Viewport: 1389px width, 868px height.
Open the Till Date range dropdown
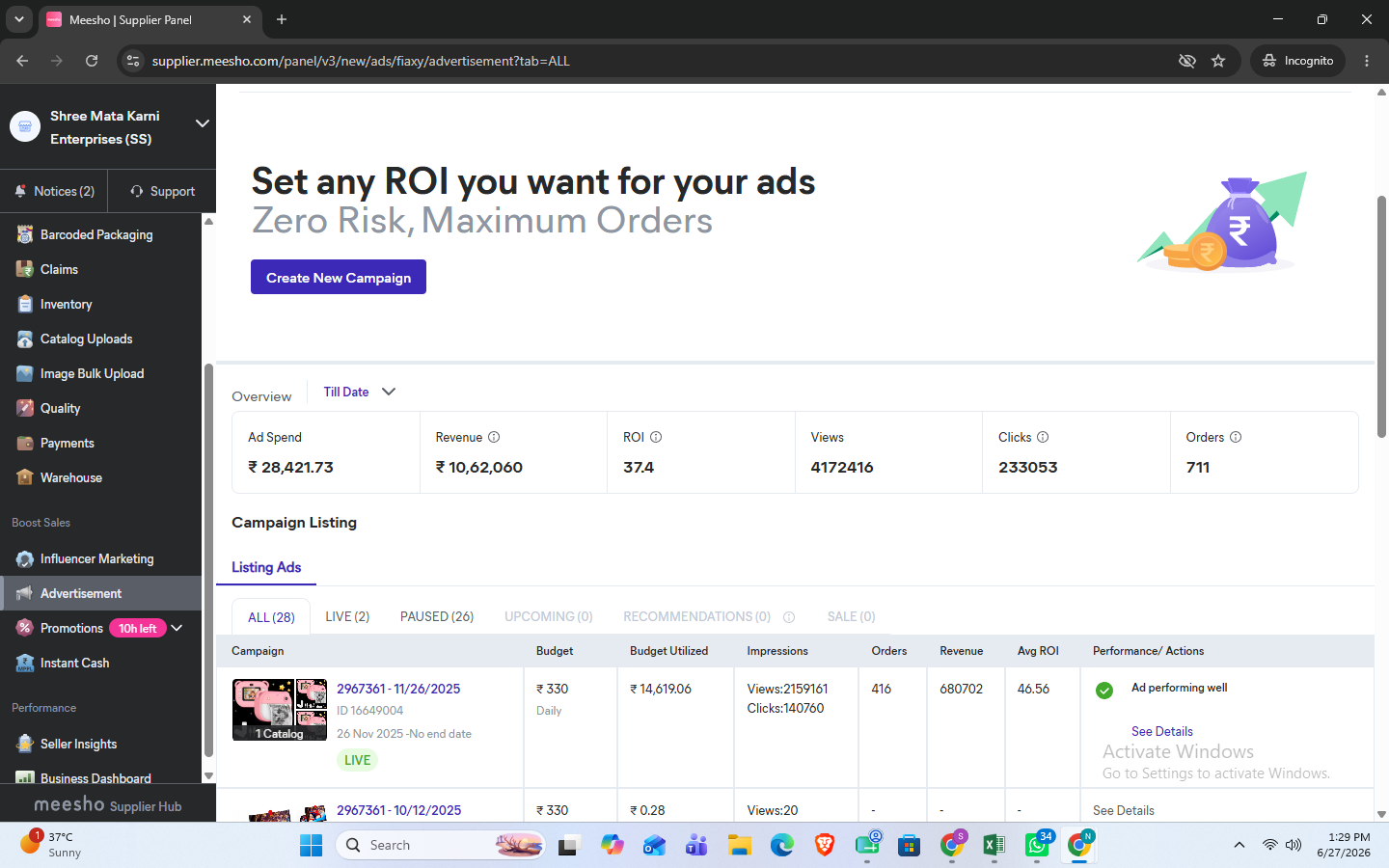pyautogui.click(x=359, y=392)
